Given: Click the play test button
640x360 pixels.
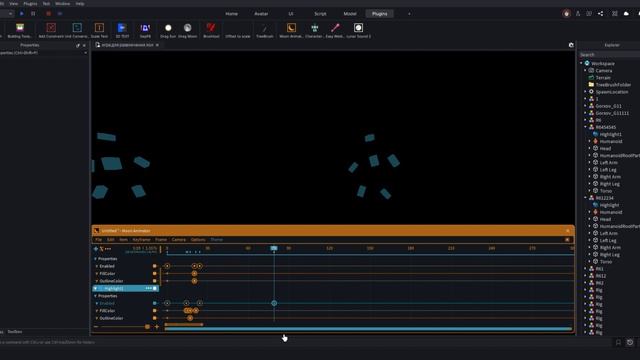Looking at the screenshot, I should pyautogui.click(x=22, y=13).
